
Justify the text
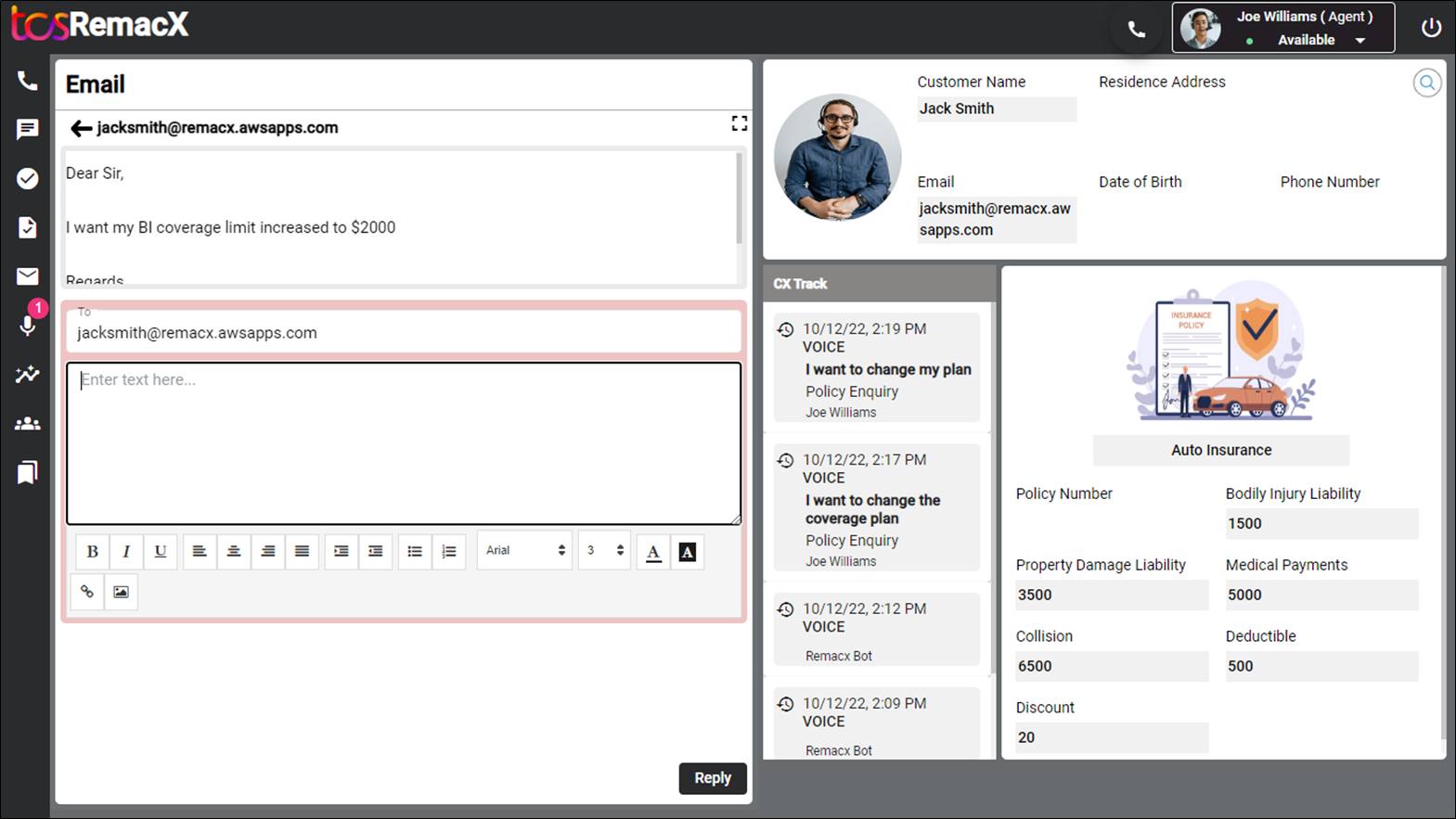coord(303,552)
